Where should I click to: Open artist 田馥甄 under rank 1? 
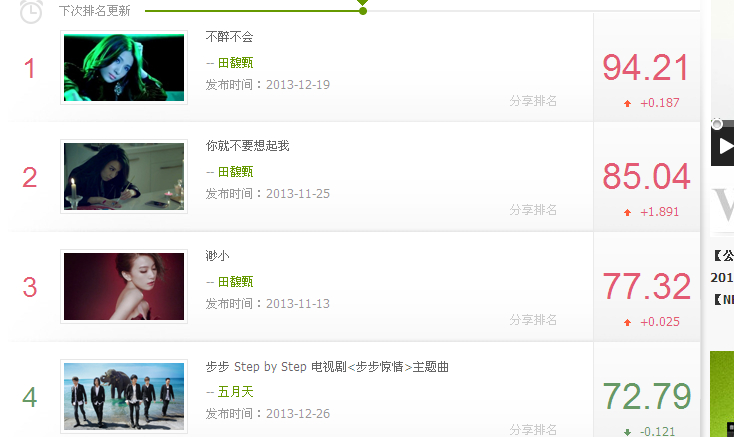(x=235, y=63)
